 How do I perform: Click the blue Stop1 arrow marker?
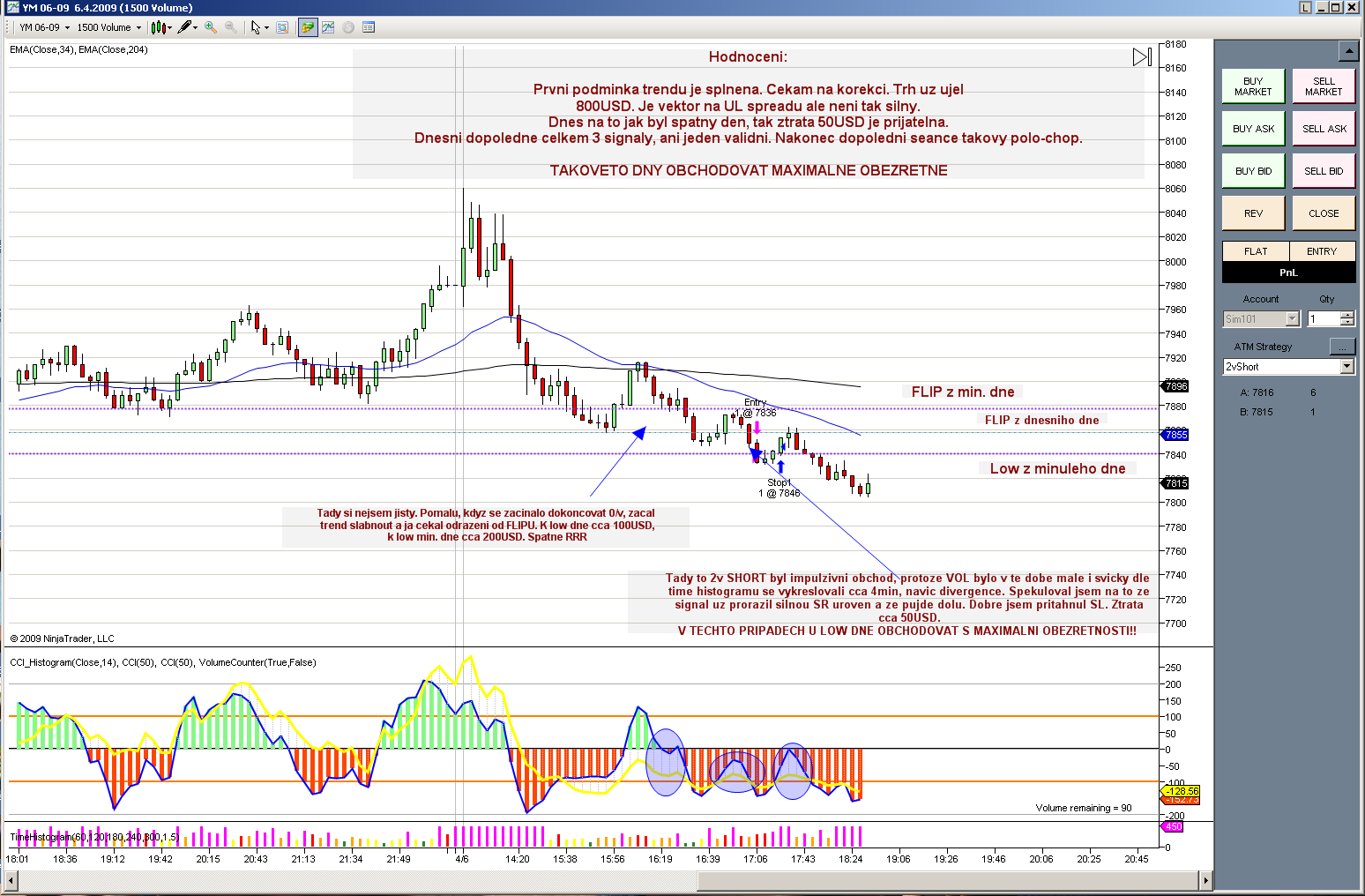[780, 467]
